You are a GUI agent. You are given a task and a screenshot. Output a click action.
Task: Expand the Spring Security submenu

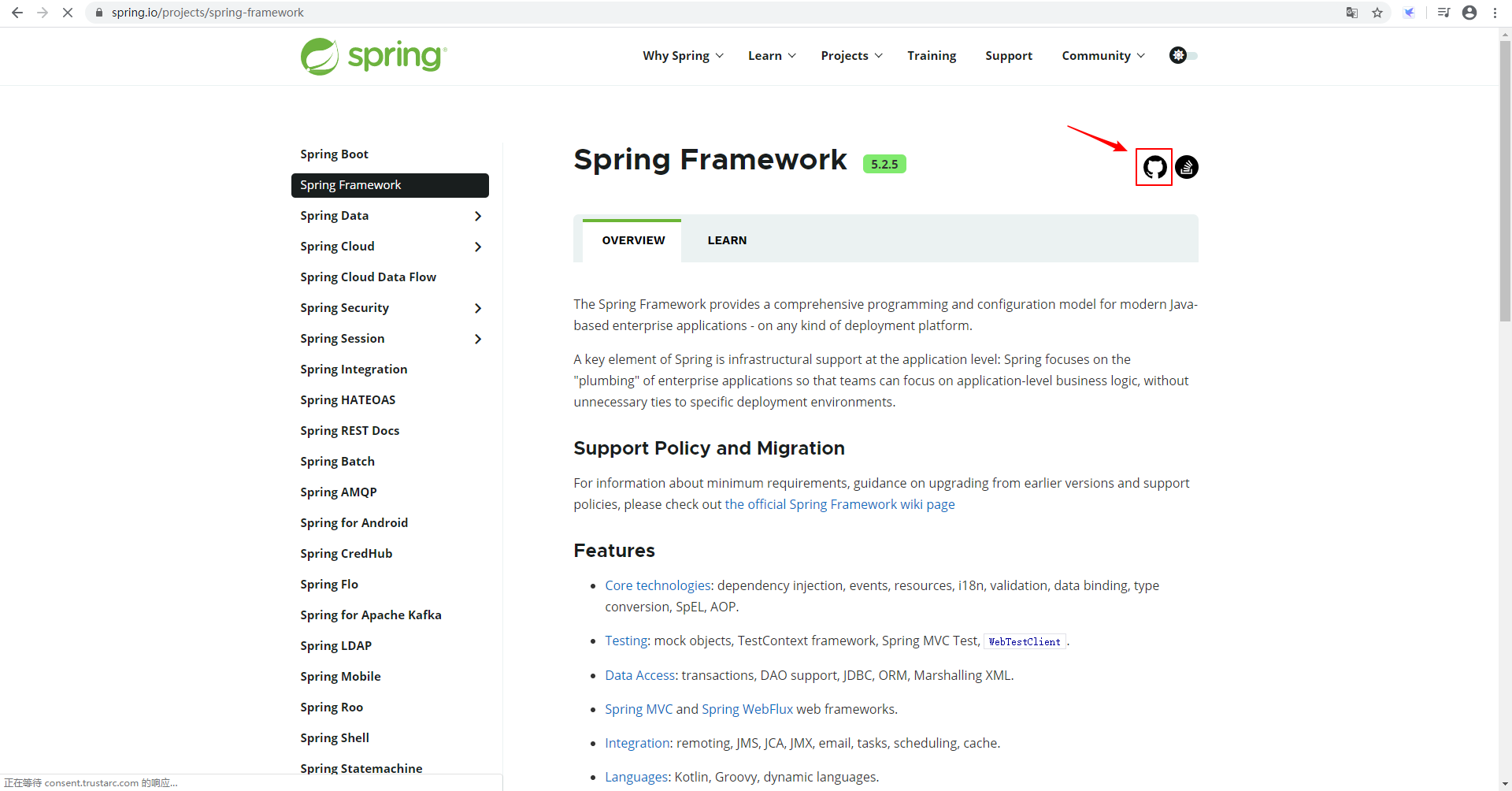(x=478, y=308)
